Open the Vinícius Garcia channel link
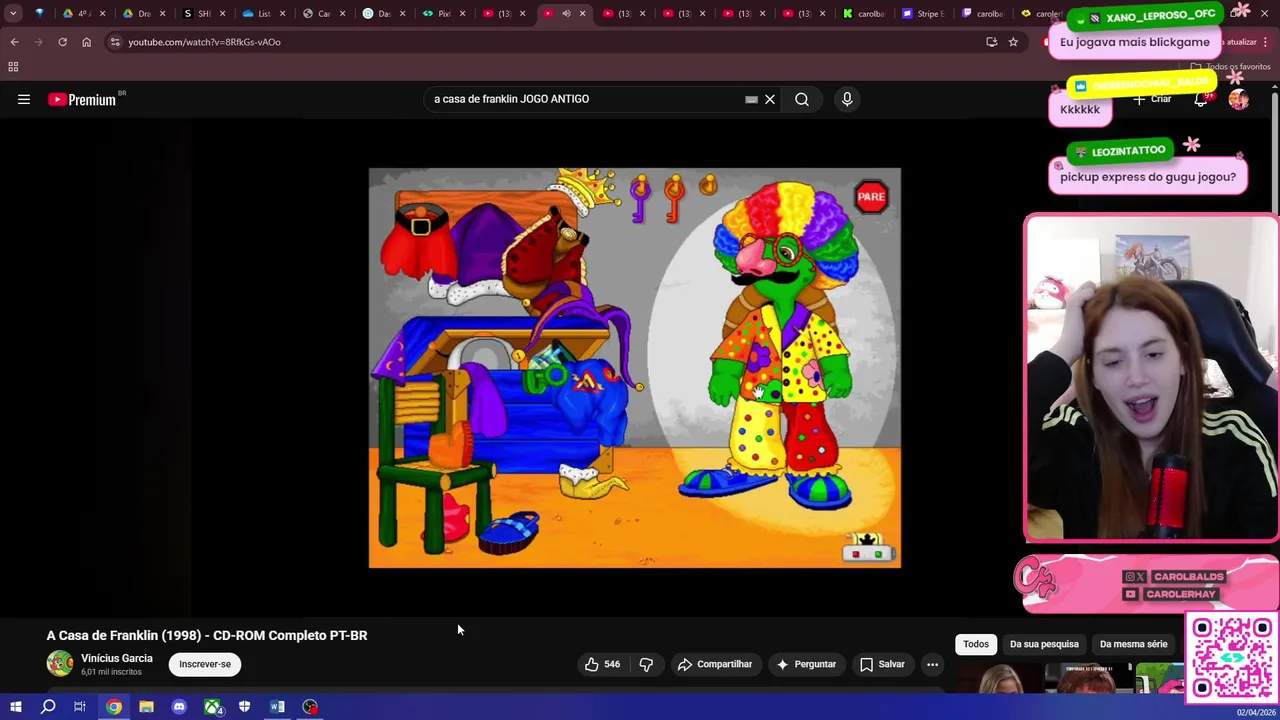The image size is (1280, 720). (x=117, y=658)
